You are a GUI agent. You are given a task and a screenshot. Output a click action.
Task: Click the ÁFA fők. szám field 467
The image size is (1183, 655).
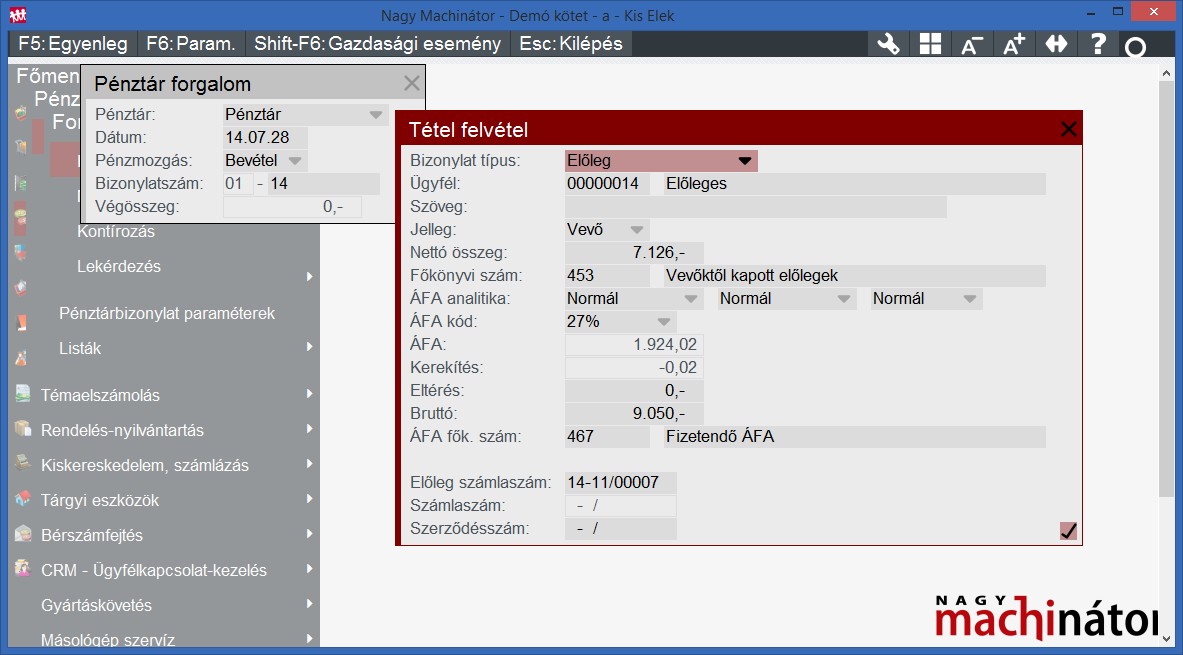click(607, 436)
